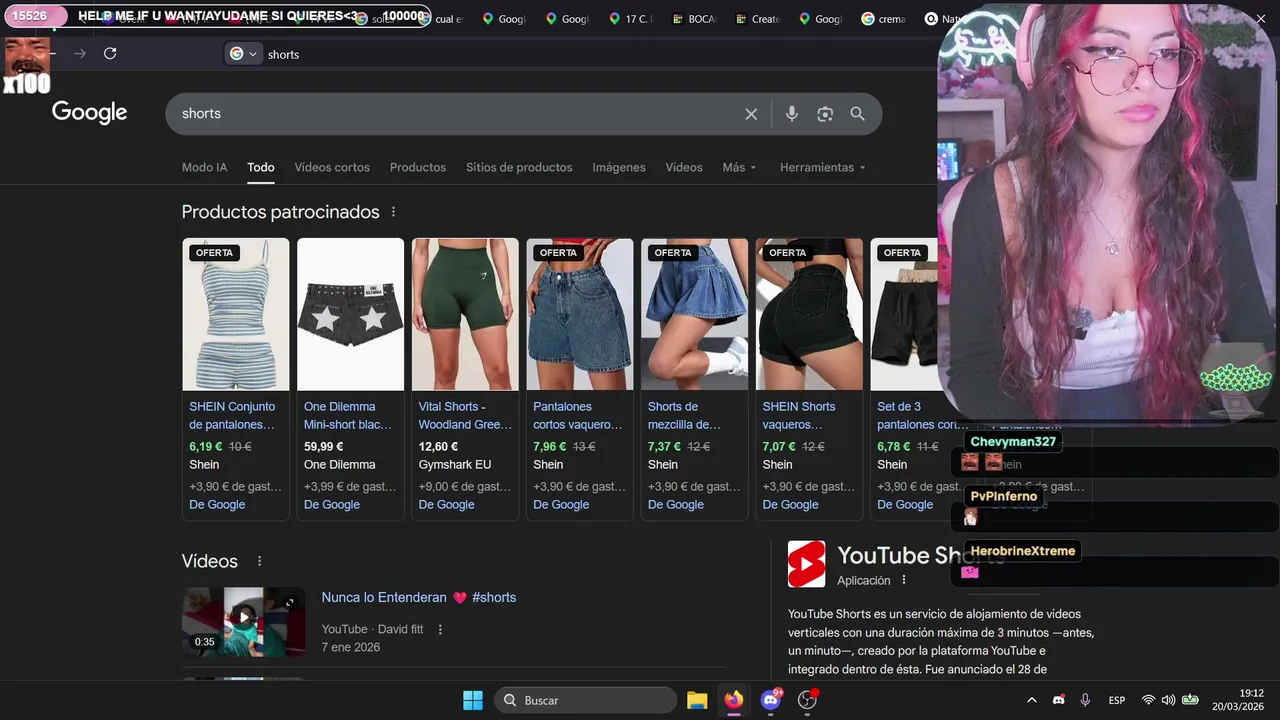The height and width of the screenshot is (720, 1280).
Task: Open File Explorer from the taskbar
Action: coord(697,700)
